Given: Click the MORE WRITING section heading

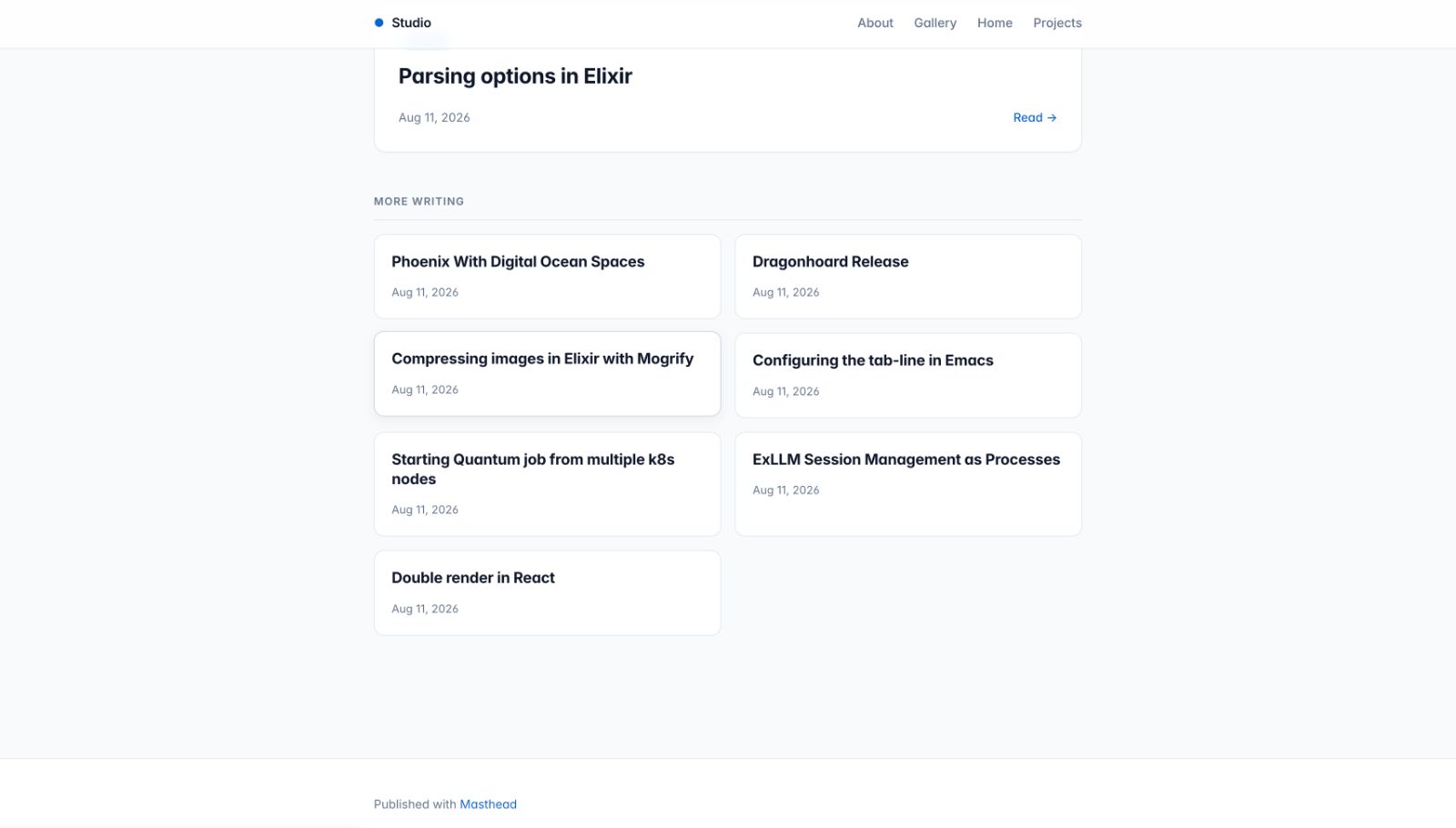Looking at the screenshot, I should (x=419, y=201).
